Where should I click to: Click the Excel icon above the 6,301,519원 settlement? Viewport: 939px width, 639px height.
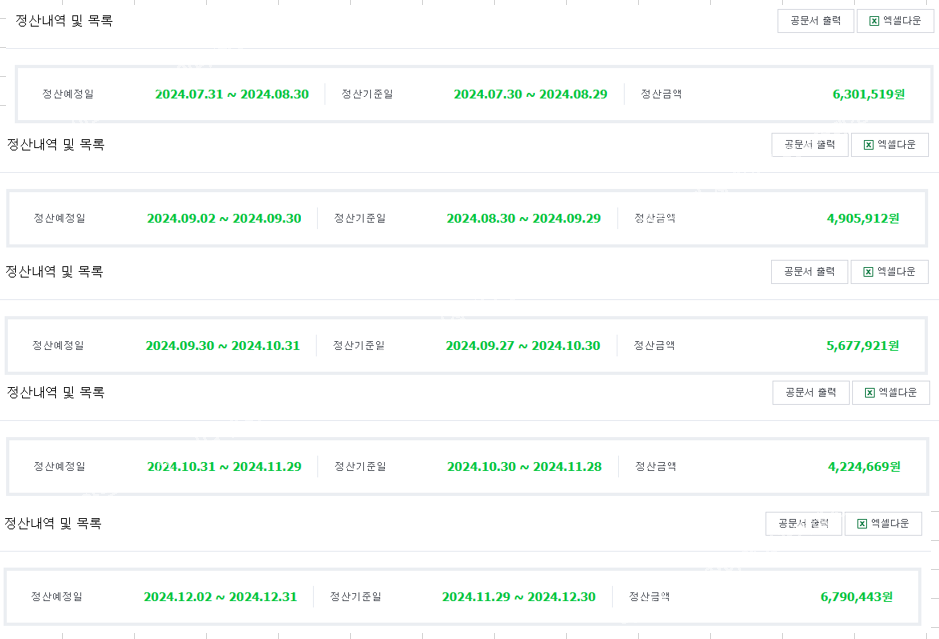pyautogui.click(x=874, y=21)
